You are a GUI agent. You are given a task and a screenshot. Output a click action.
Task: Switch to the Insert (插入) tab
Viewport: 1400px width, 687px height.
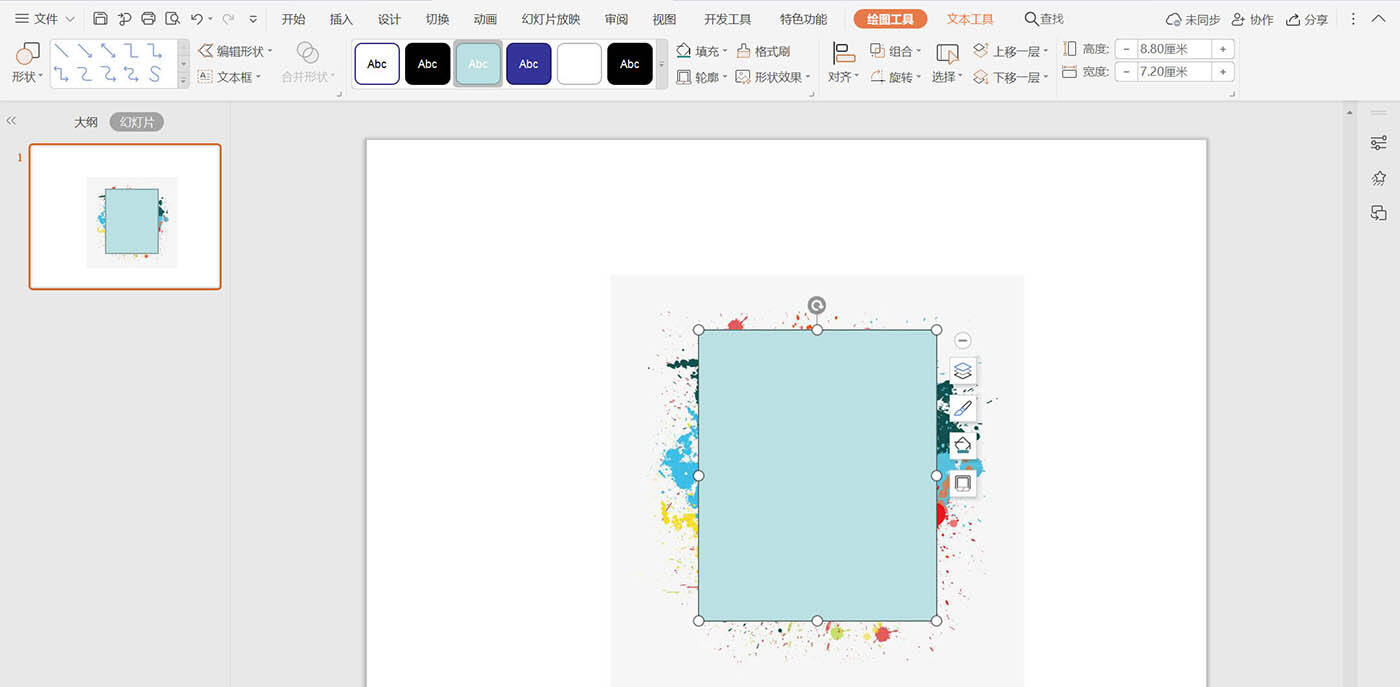tap(341, 19)
